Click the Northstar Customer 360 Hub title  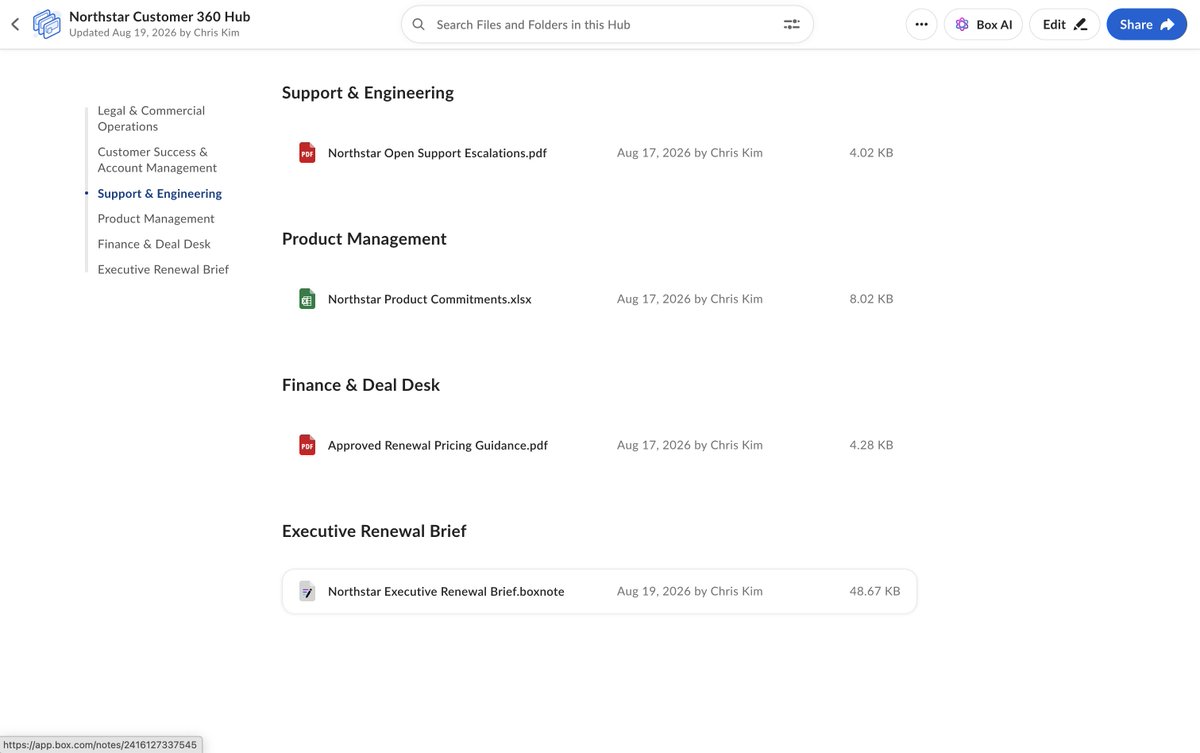tap(160, 17)
